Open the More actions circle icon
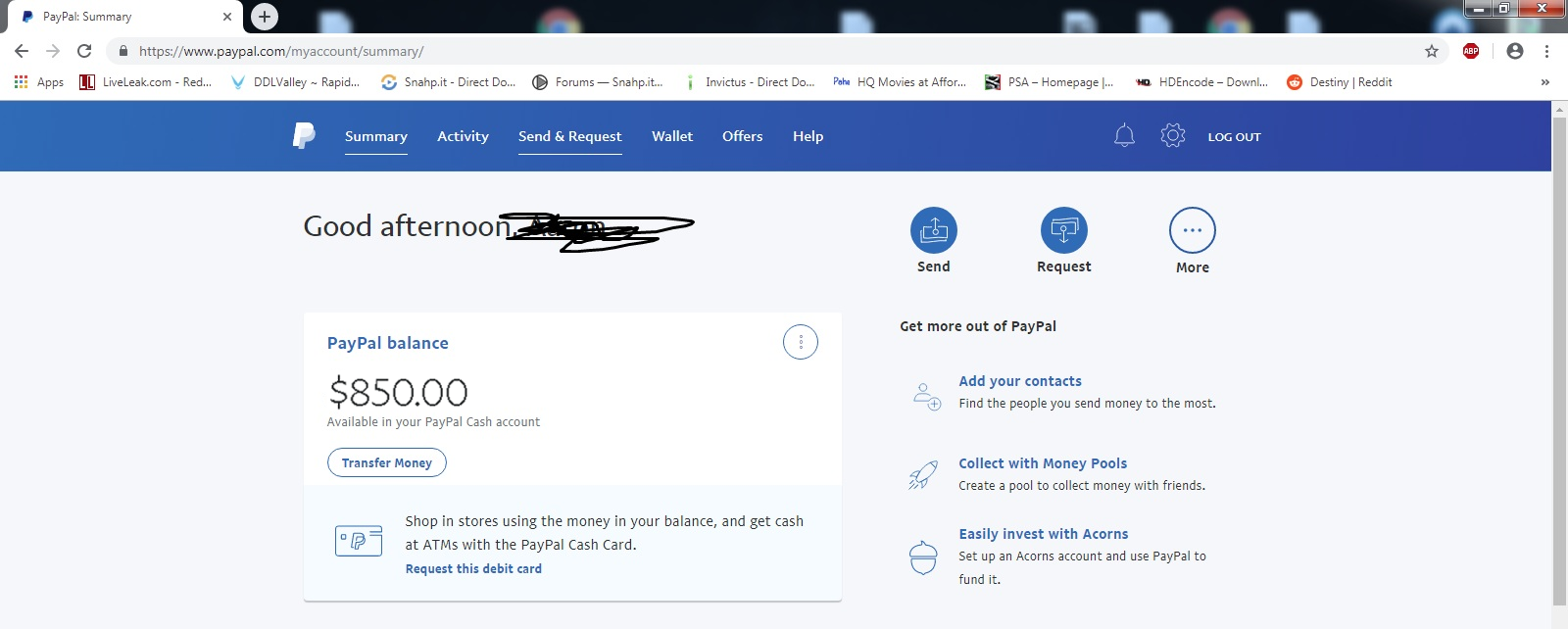Screen dimensions: 1568x629 click(x=1193, y=230)
